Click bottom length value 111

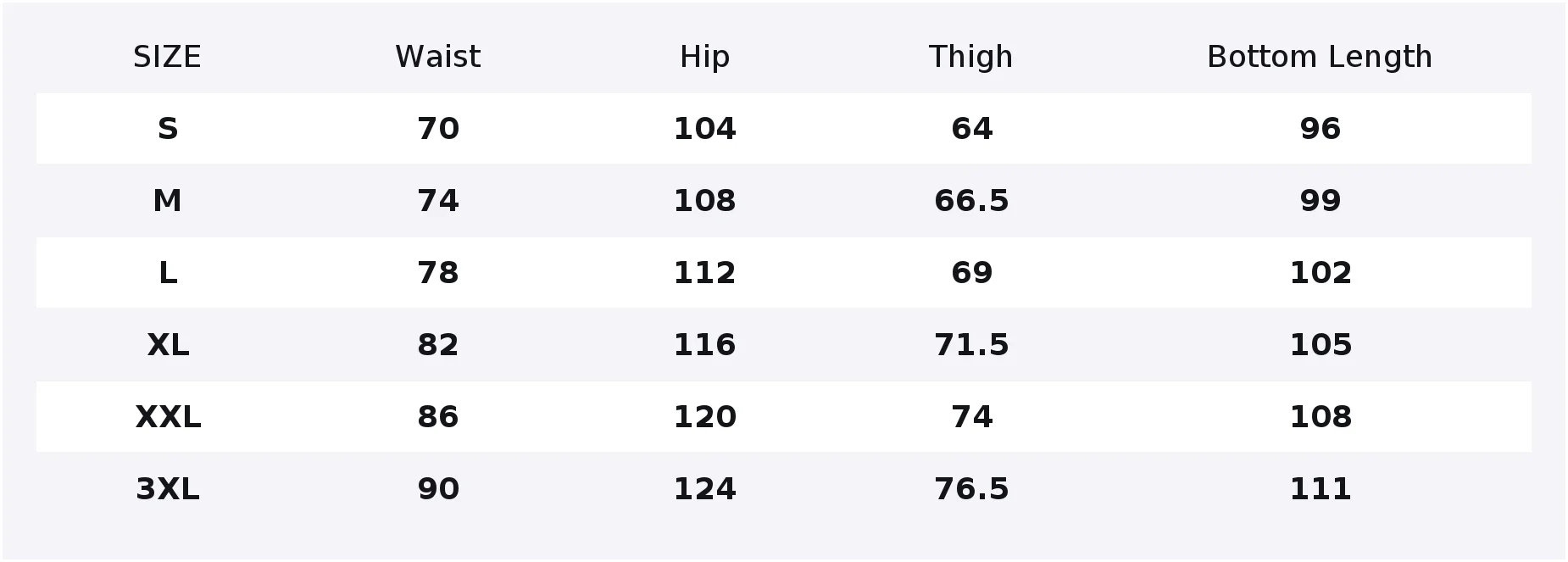click(1321, 489)
